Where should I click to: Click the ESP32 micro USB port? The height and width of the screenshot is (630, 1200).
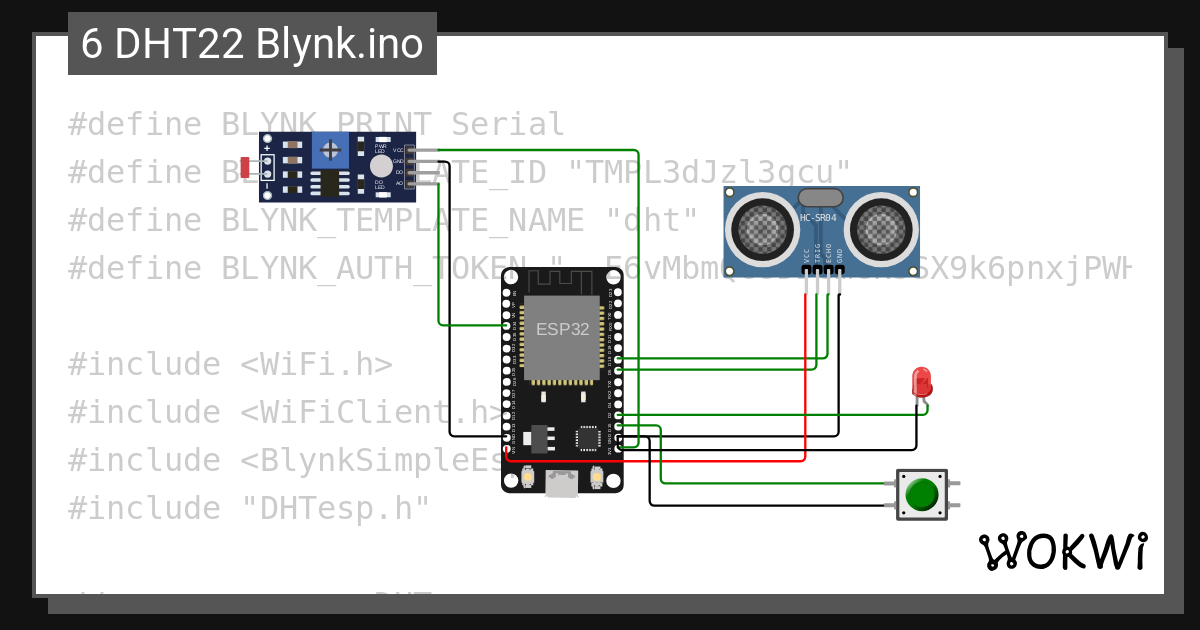[562, 484]
